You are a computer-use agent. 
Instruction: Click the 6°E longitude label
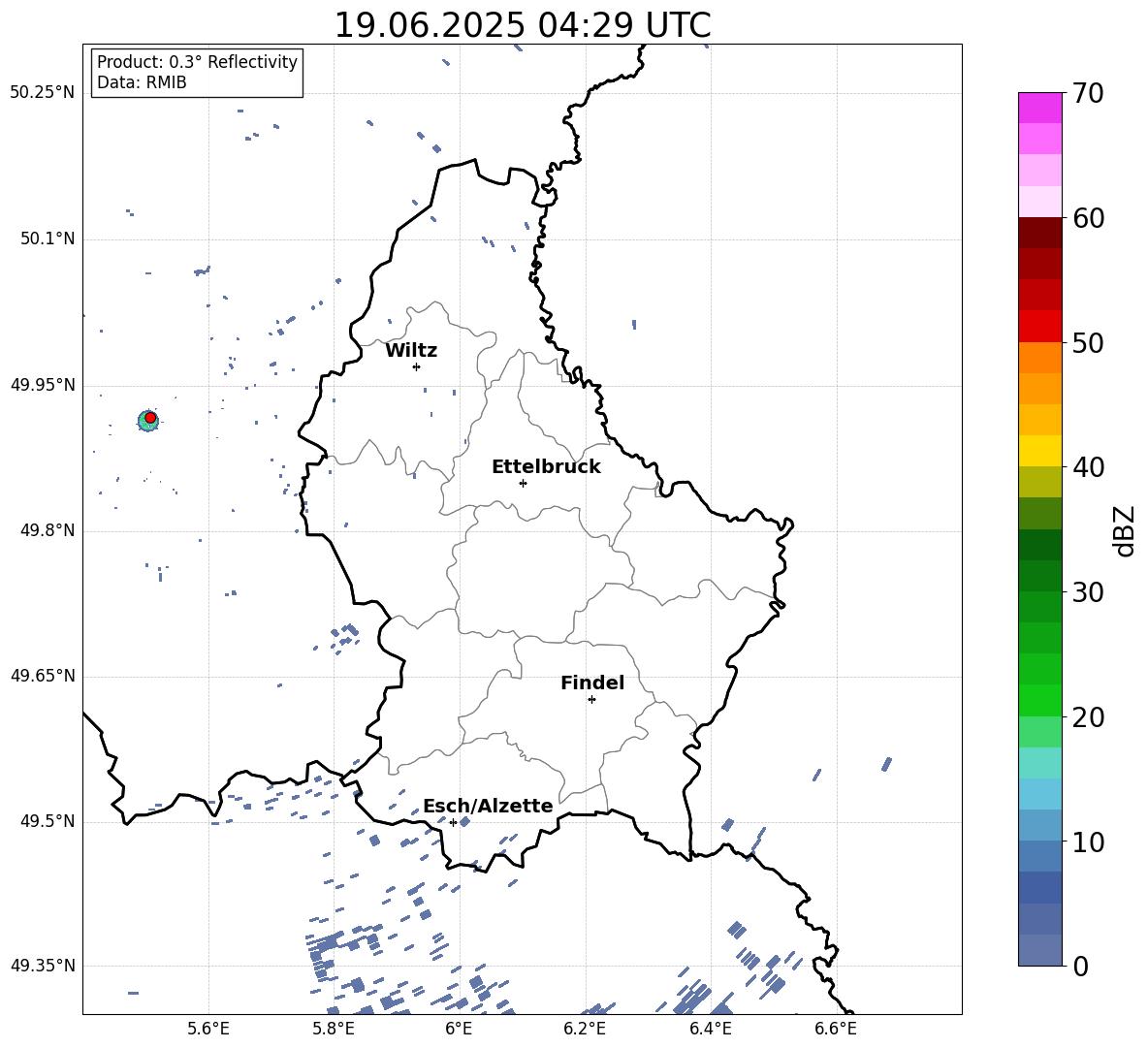click(459, 1029)
